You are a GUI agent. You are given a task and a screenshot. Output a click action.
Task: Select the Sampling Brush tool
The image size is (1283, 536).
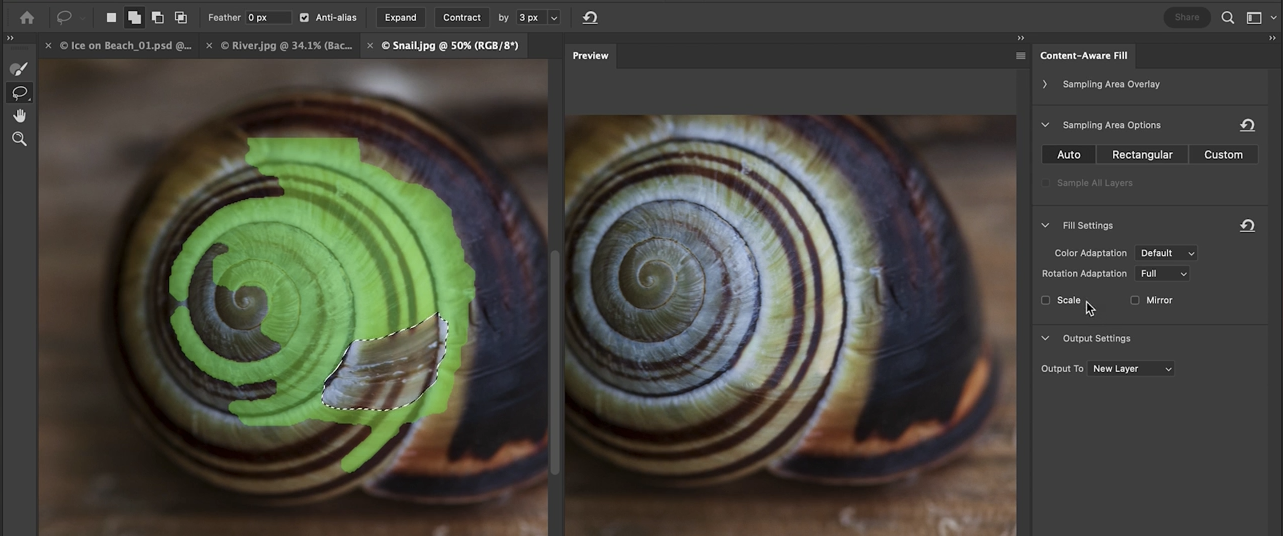tap(19, 69)
